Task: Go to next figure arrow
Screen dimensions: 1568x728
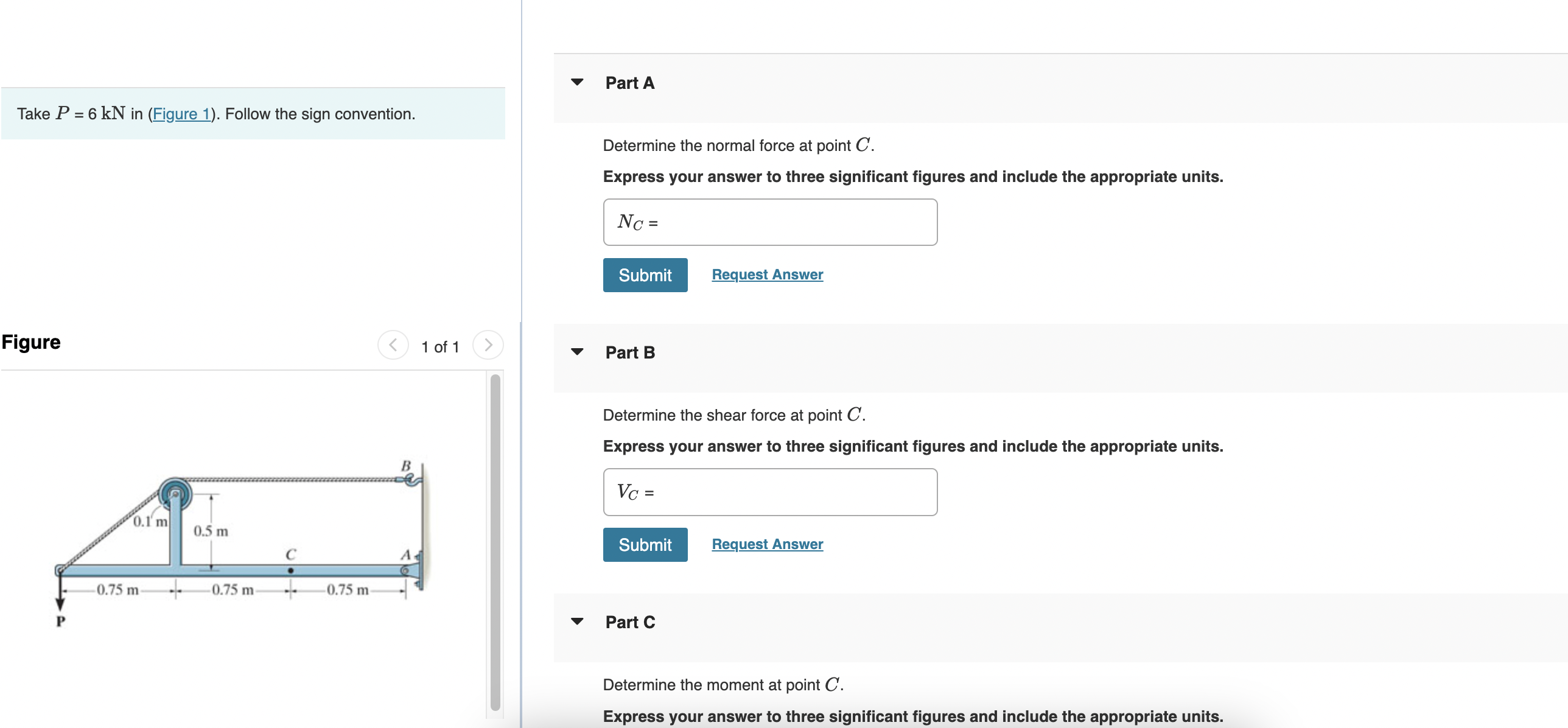Action: click(x=488, y=345)
